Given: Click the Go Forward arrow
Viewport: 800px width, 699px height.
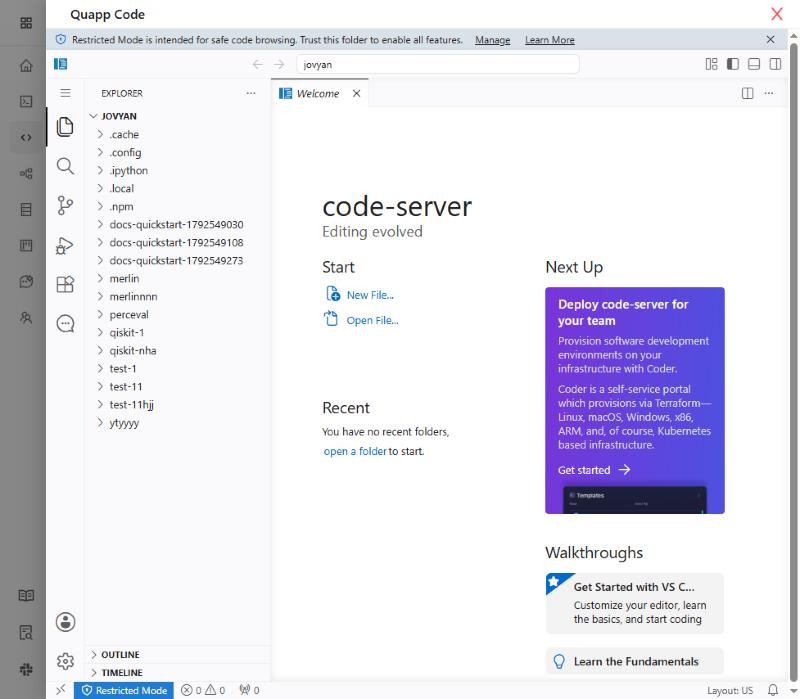Looking at the screenshot, I should pos(279,64).
